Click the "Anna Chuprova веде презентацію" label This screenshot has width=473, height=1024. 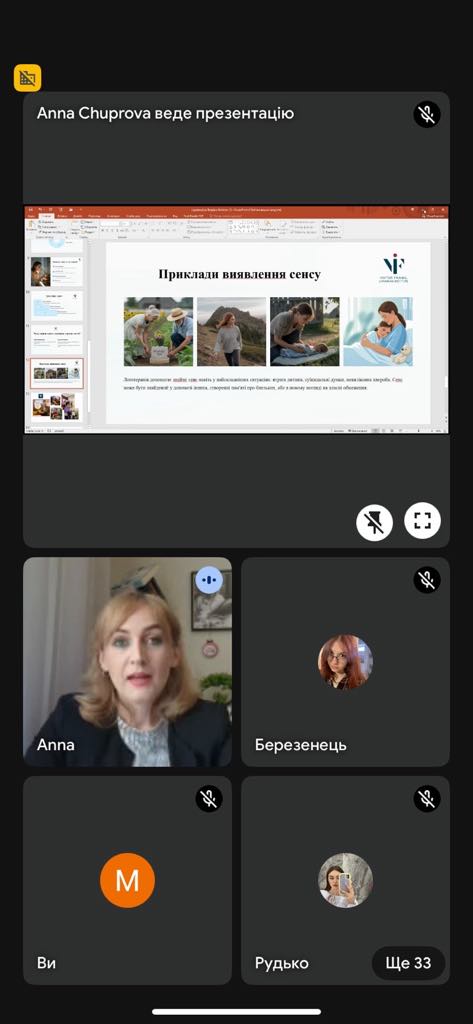tap(165, 114)
